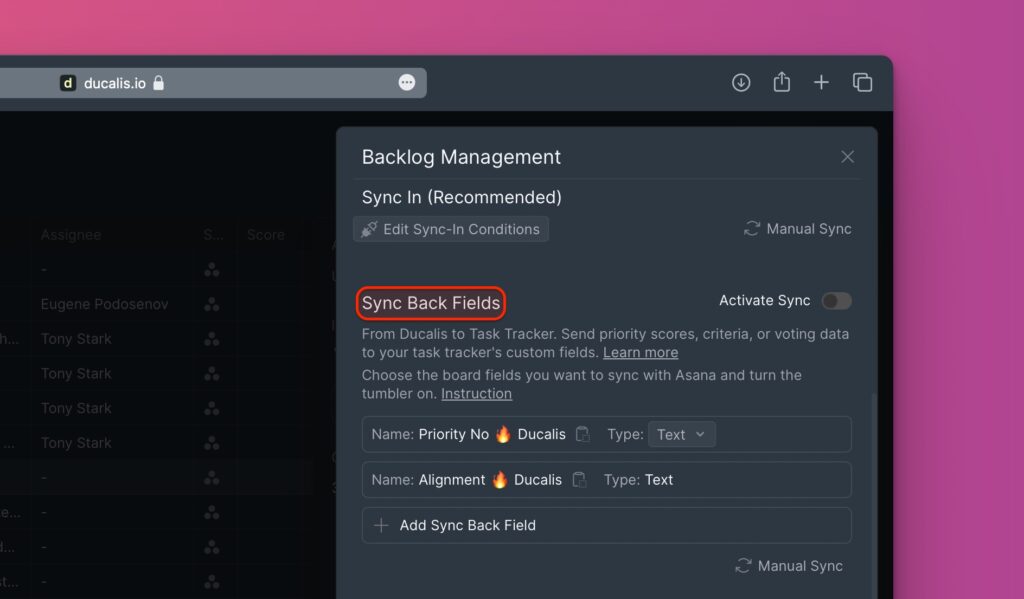This screenshot has height=599, width=1024.
Task: Open the browser downloads icon
Action: click(x=741, y=82)
